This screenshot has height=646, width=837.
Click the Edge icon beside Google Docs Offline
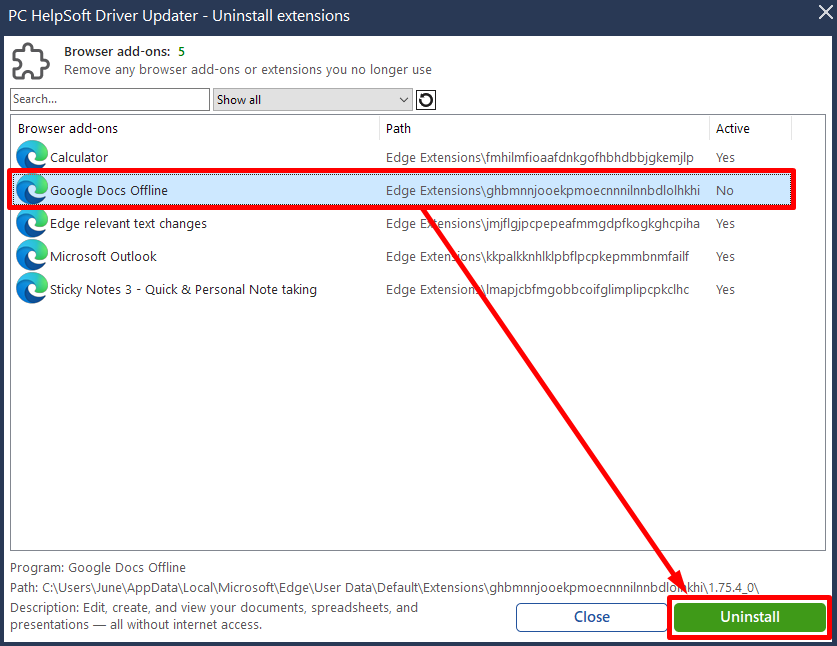(32, 190)
